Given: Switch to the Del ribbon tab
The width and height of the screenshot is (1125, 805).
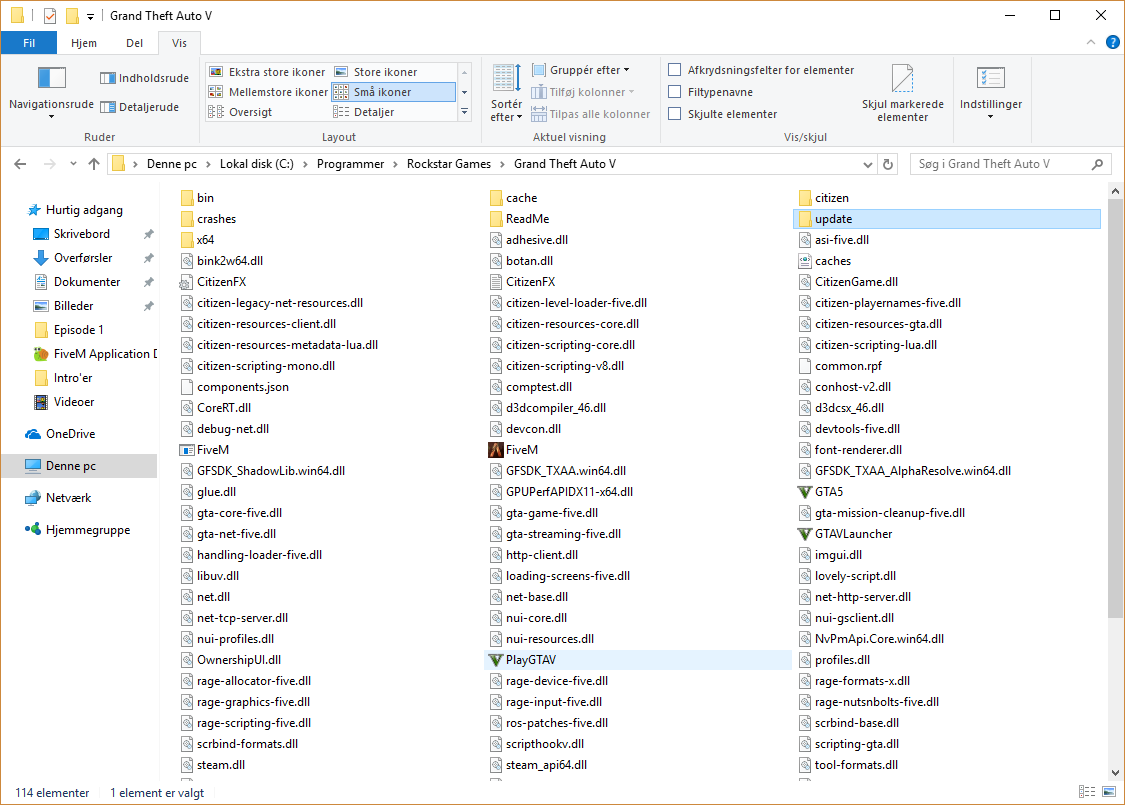Looking at the screenshot, I should click(134, 43).
